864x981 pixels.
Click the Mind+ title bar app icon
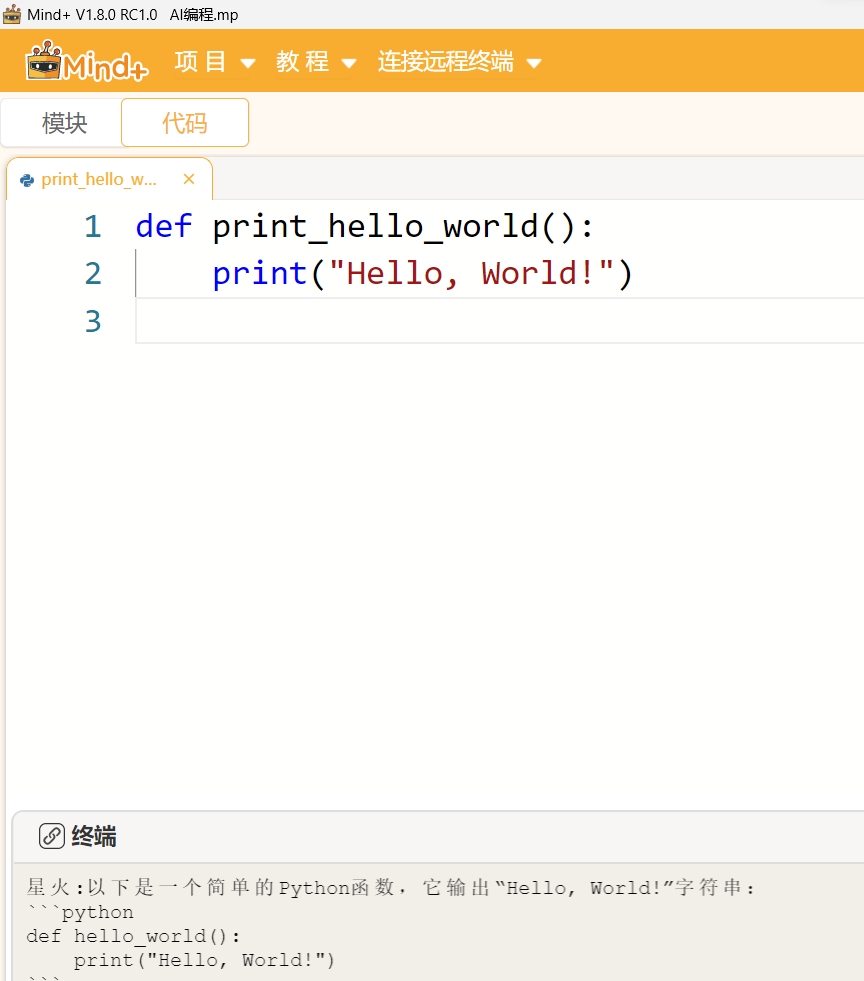tap(12, 14)
